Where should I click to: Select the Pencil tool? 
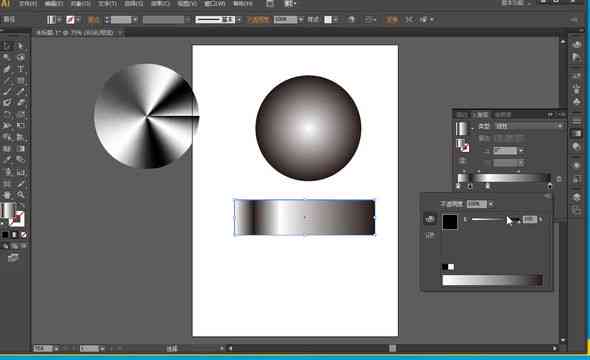pyautogui.click(x=20, y=91)
